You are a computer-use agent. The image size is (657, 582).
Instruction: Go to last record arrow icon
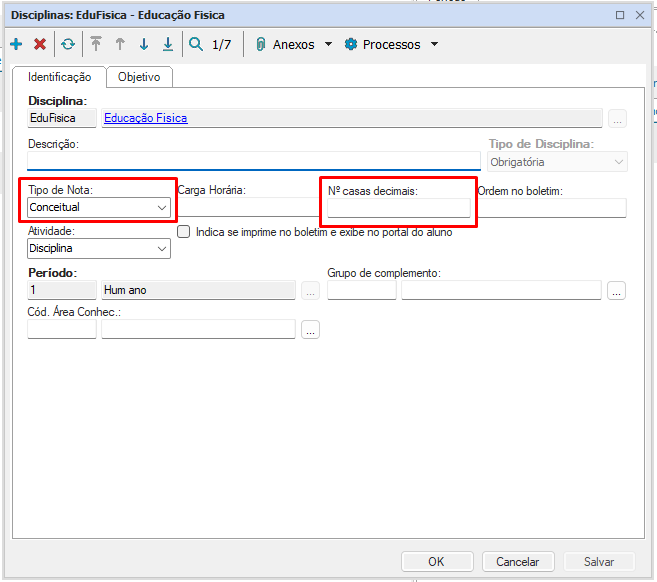pyautogui.click(x=168, y=44)
